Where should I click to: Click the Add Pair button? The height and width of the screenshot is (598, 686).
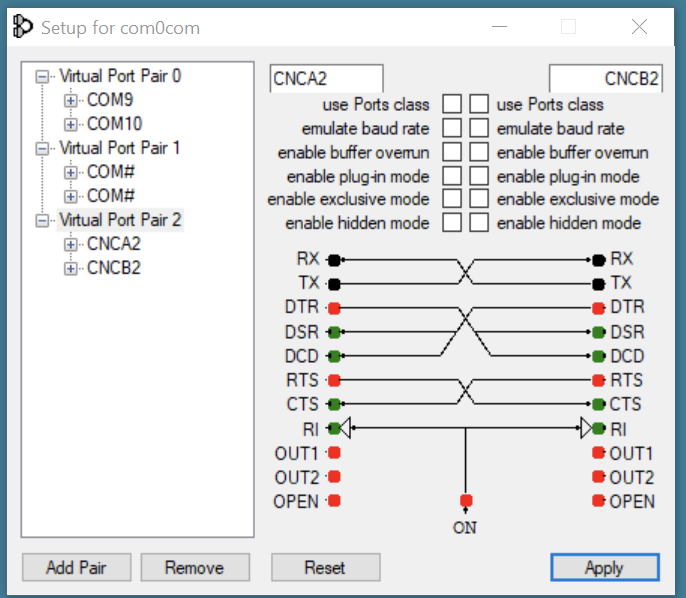coord(76,568)
